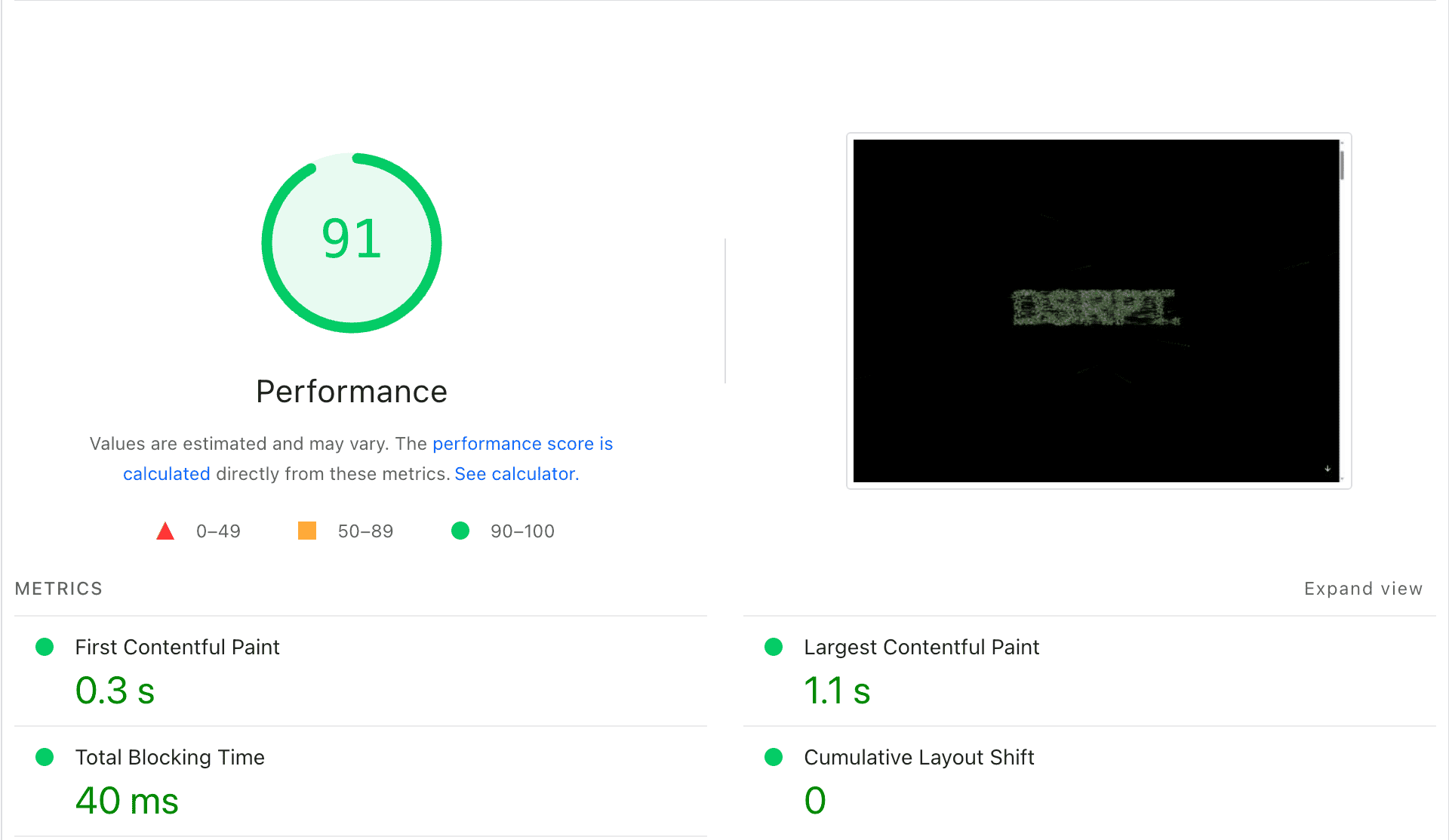The width and height of the screenshot is (1449, 840).
Task: Open the See calculator link
Action: click(x=516, y=474)
